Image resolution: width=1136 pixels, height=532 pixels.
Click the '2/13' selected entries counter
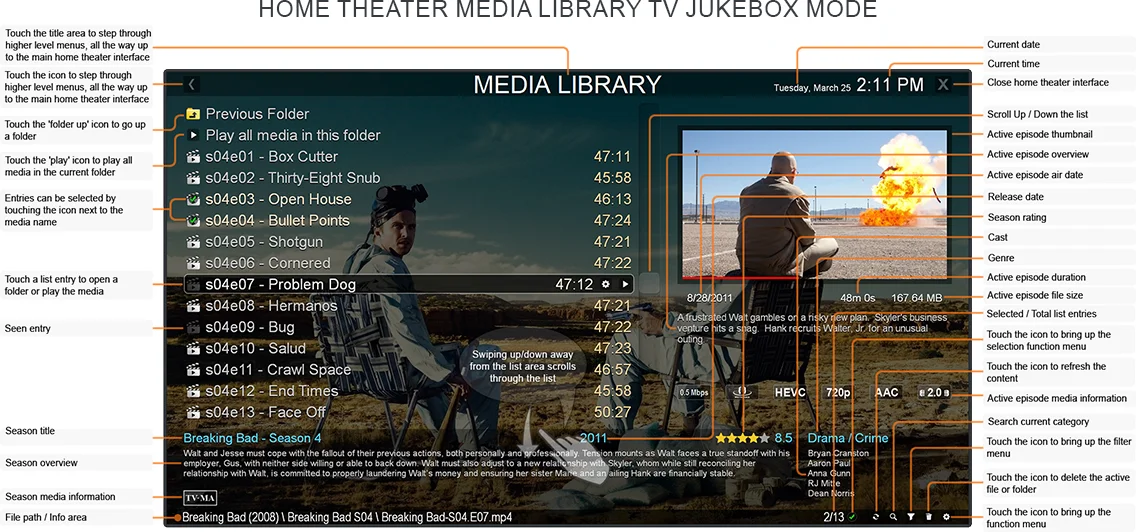pos(834,517)
